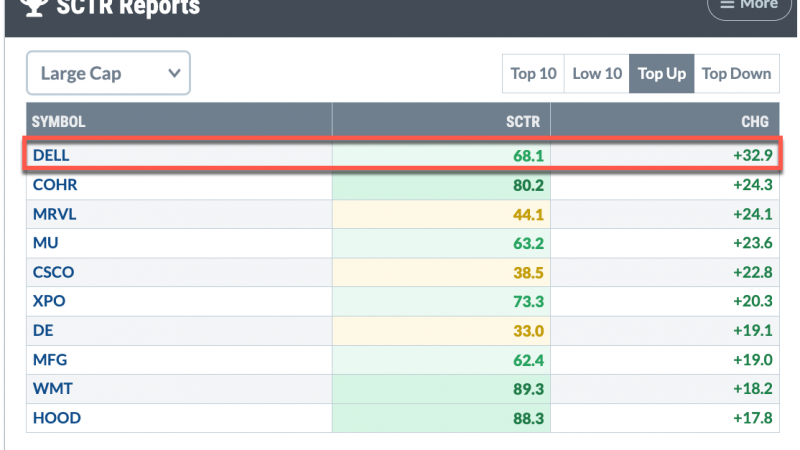Open the Large Cap dropdown
The width and height of the screenshot is (800, 450).
tap(108, 73)
